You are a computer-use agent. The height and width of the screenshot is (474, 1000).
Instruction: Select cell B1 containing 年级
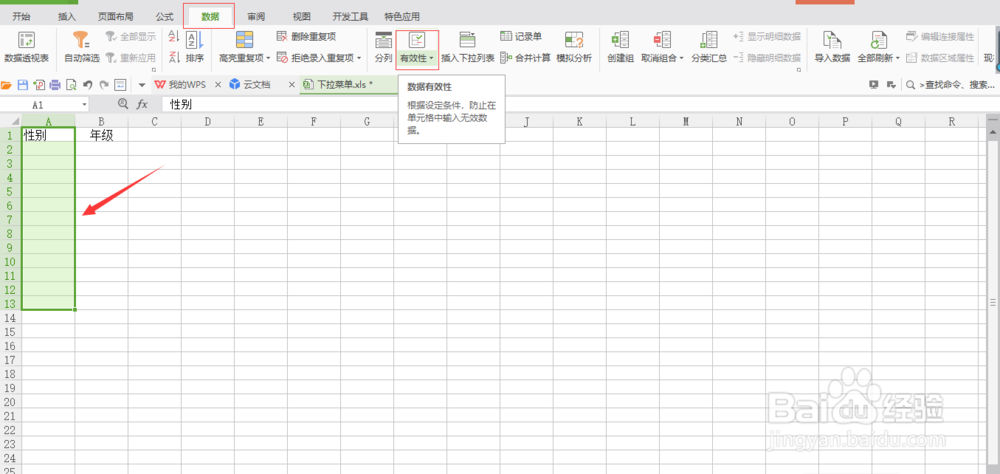tap(101, 135)
